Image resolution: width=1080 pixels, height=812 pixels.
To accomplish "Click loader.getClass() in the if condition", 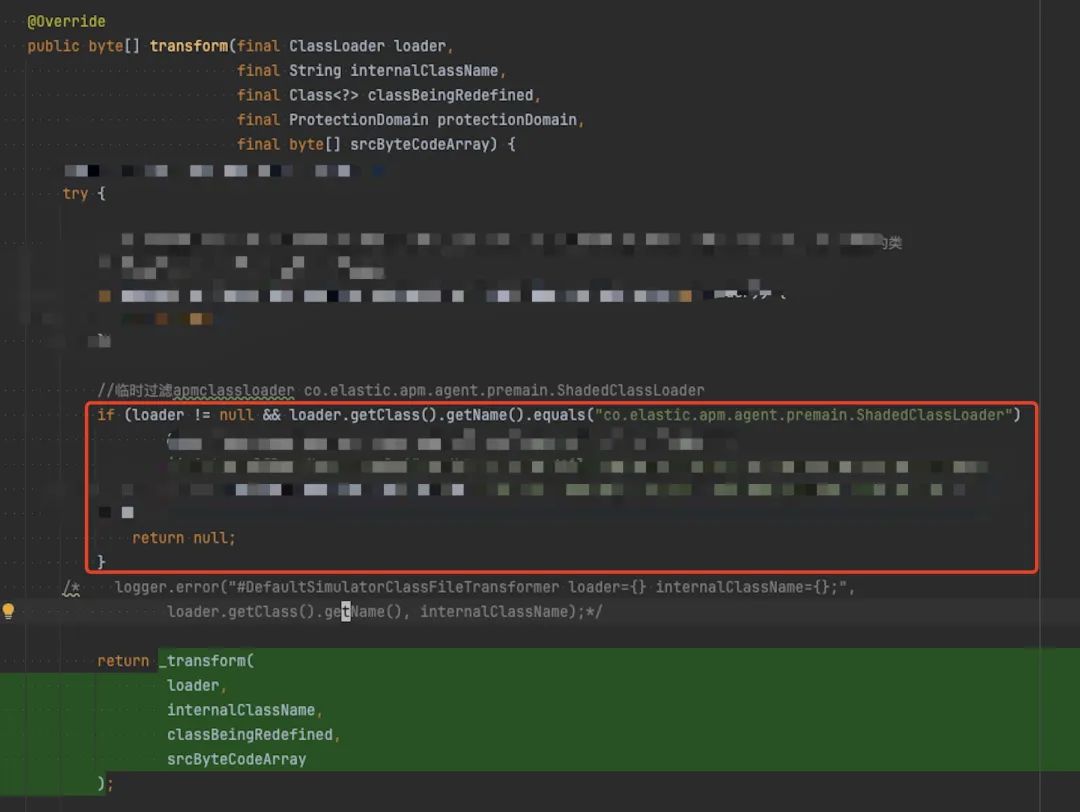I will (x=363, y=415).
